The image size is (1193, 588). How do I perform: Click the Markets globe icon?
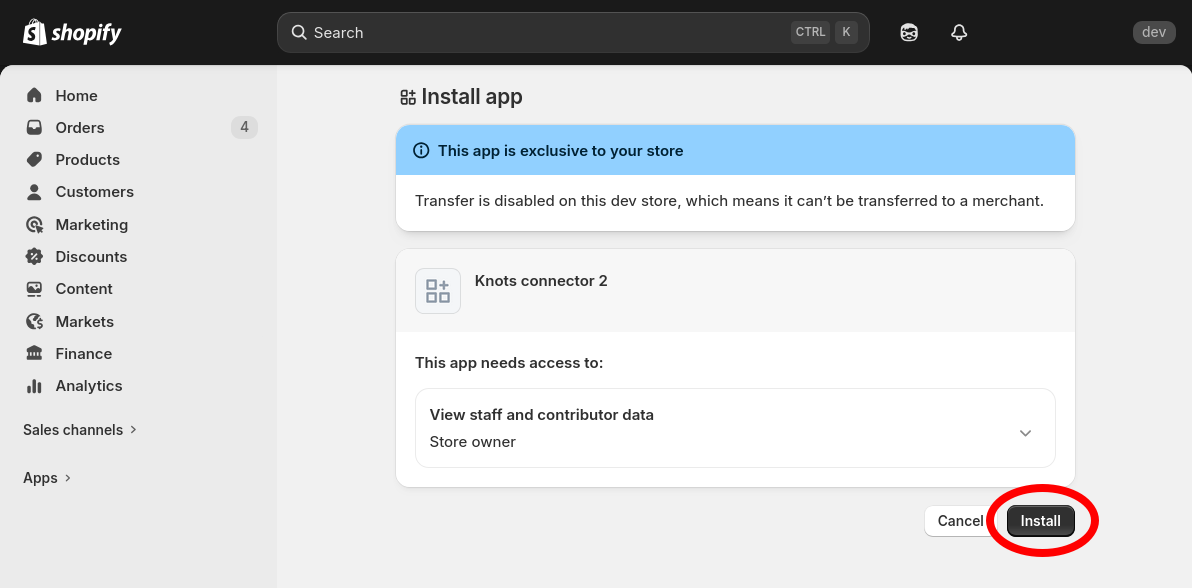(34, 321)
